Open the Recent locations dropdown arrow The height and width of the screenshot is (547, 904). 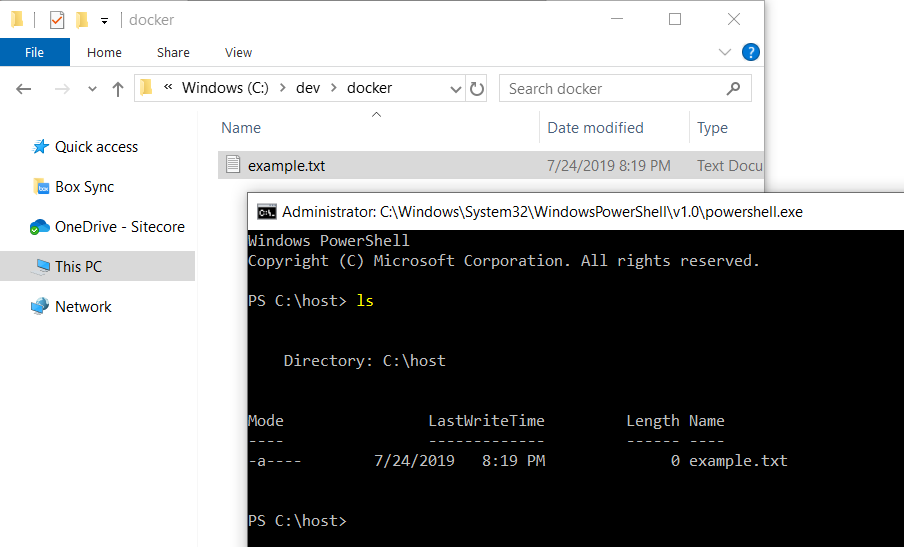click(x=92, y=89)
